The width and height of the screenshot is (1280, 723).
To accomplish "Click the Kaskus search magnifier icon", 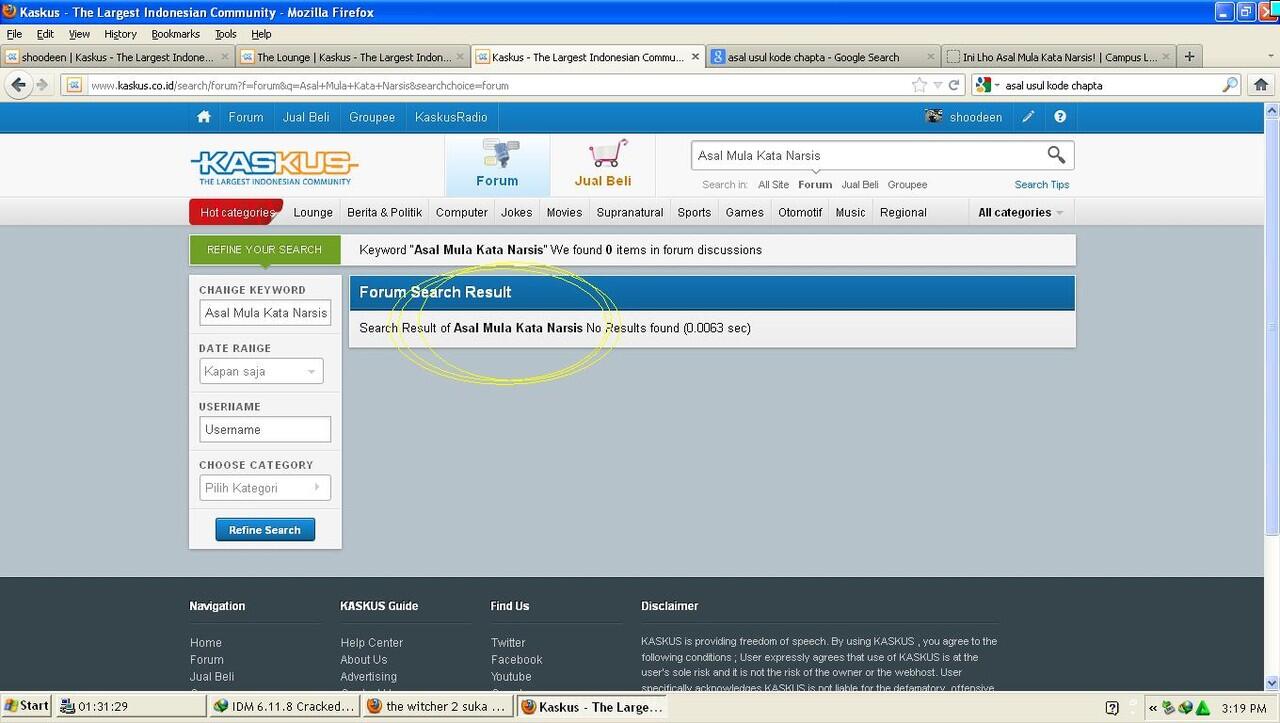I will (1056, 155).
